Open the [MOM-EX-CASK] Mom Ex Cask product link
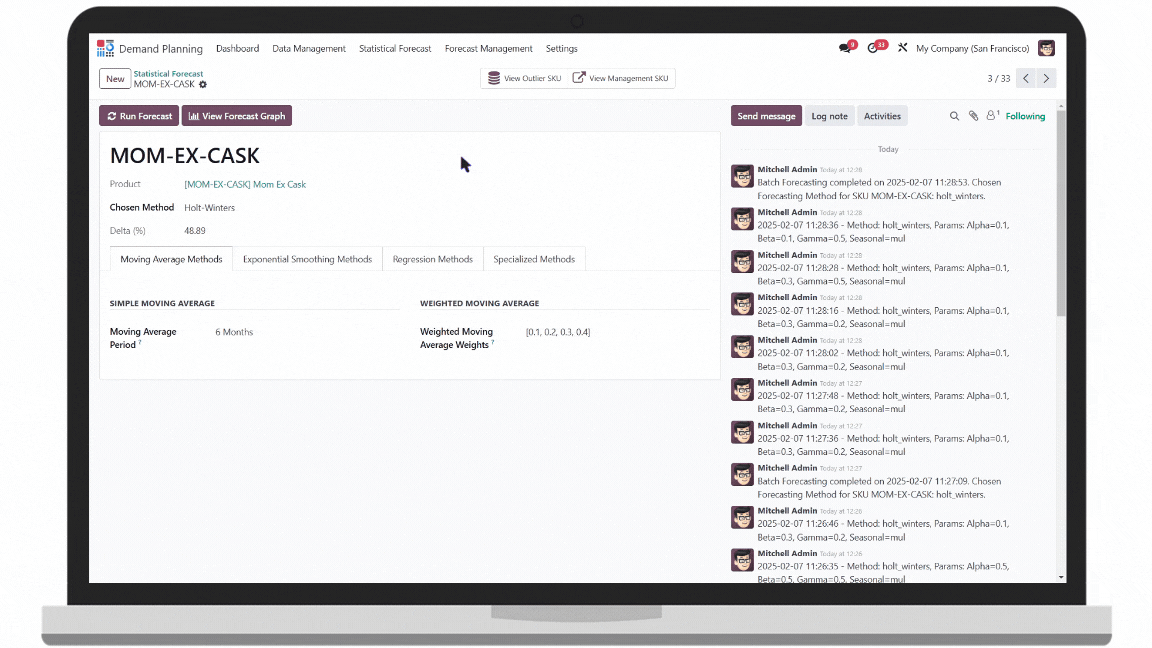This screenshot has width=1152, height=648. [245, 184]
